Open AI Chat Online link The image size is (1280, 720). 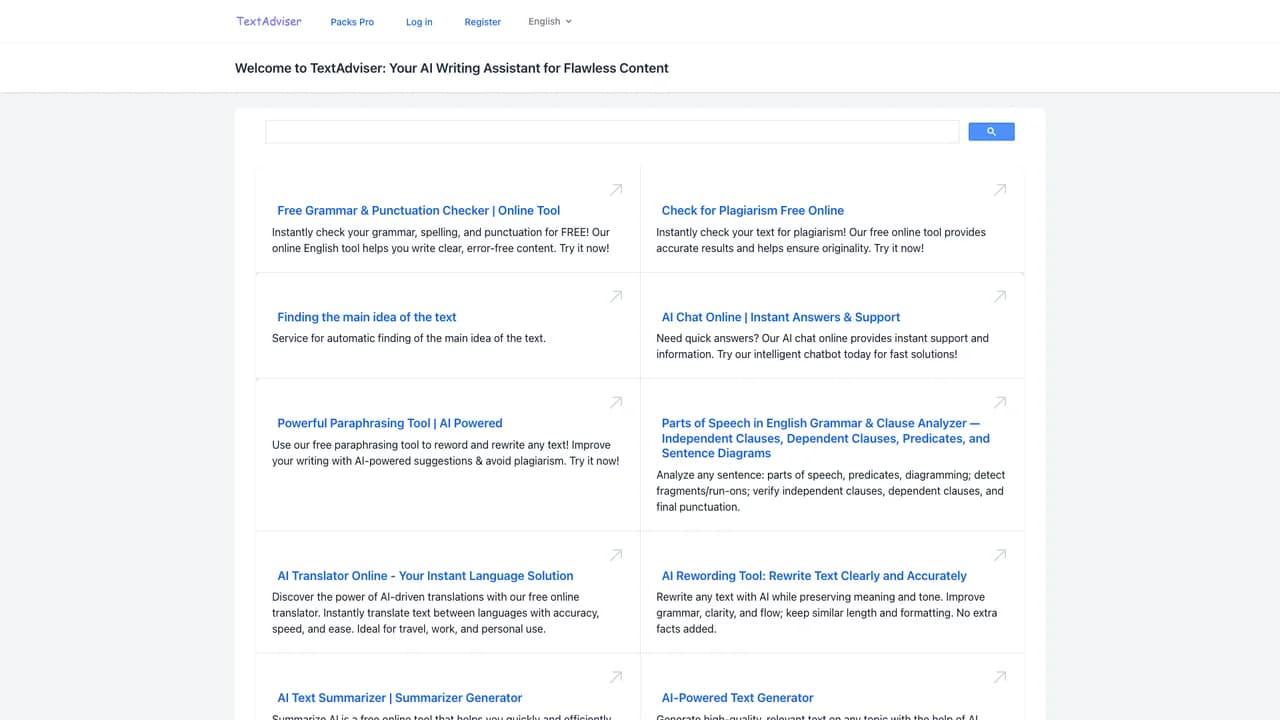[781, 317]
